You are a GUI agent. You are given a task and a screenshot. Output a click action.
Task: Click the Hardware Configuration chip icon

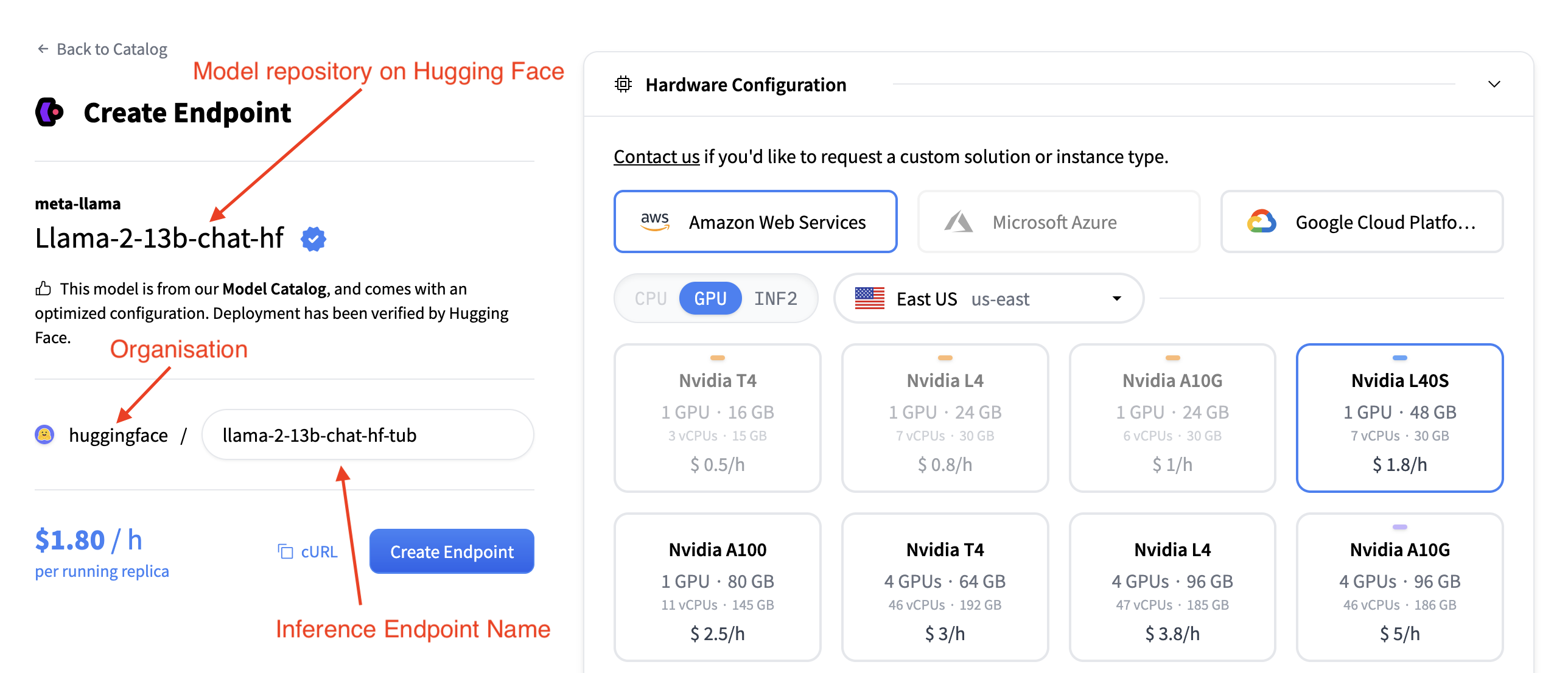point(623,84)
